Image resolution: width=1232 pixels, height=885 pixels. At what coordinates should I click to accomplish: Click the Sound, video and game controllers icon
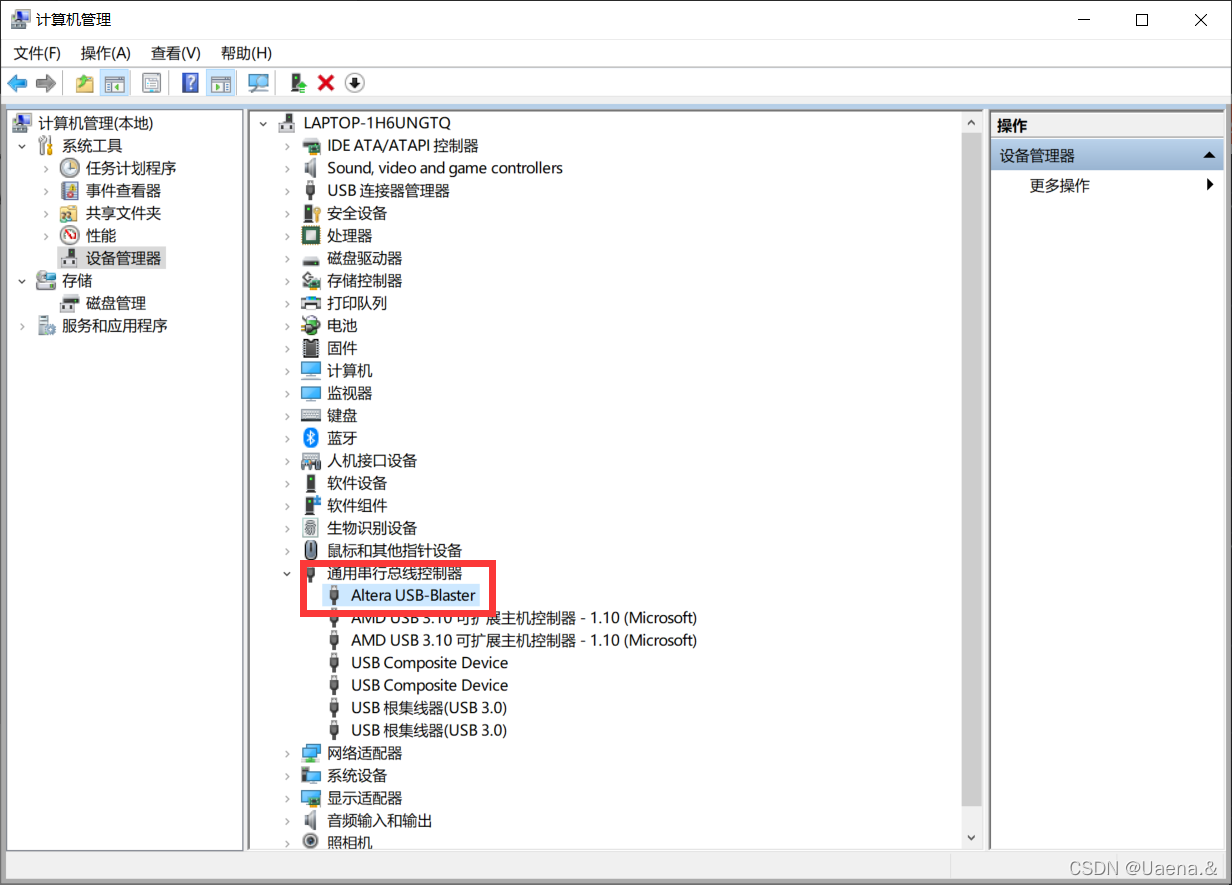point(311,168)
